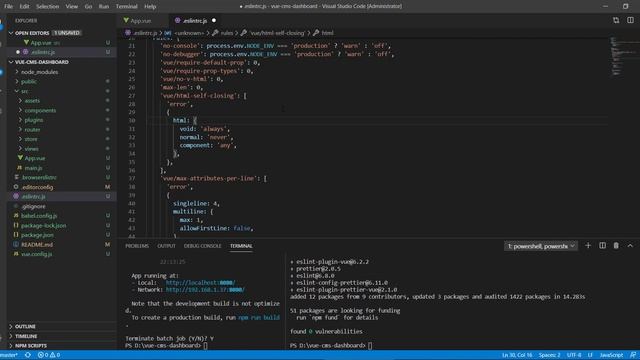Expand the components folder
The height and width of the screenshot is (360, 640).
tap(40, 111)
